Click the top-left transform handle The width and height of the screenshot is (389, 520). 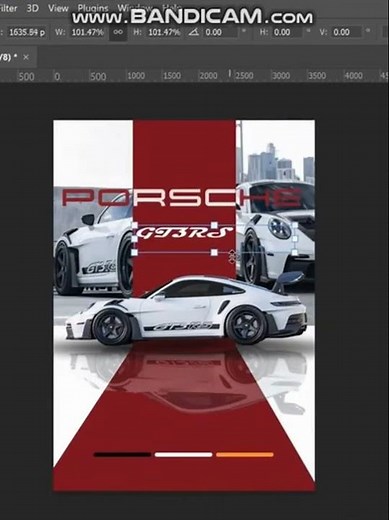coord(134,225)
